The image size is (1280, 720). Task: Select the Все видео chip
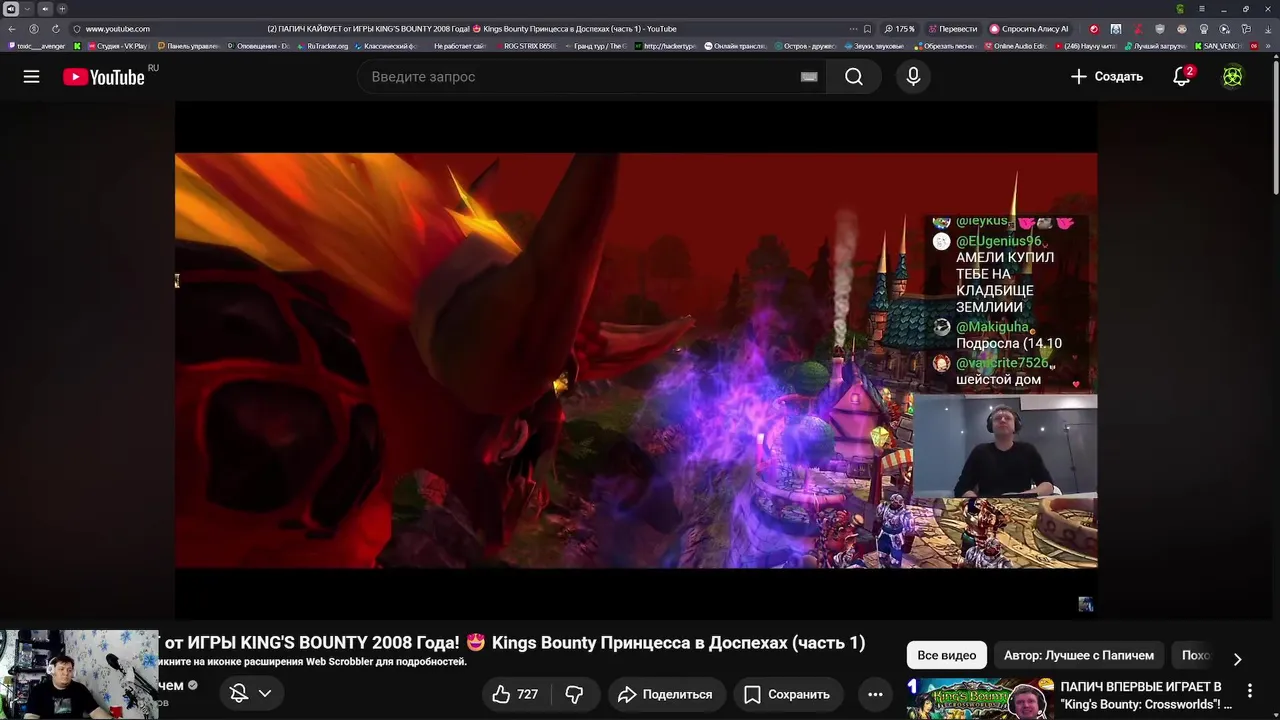pyautogui.click(x=946, y=656)
